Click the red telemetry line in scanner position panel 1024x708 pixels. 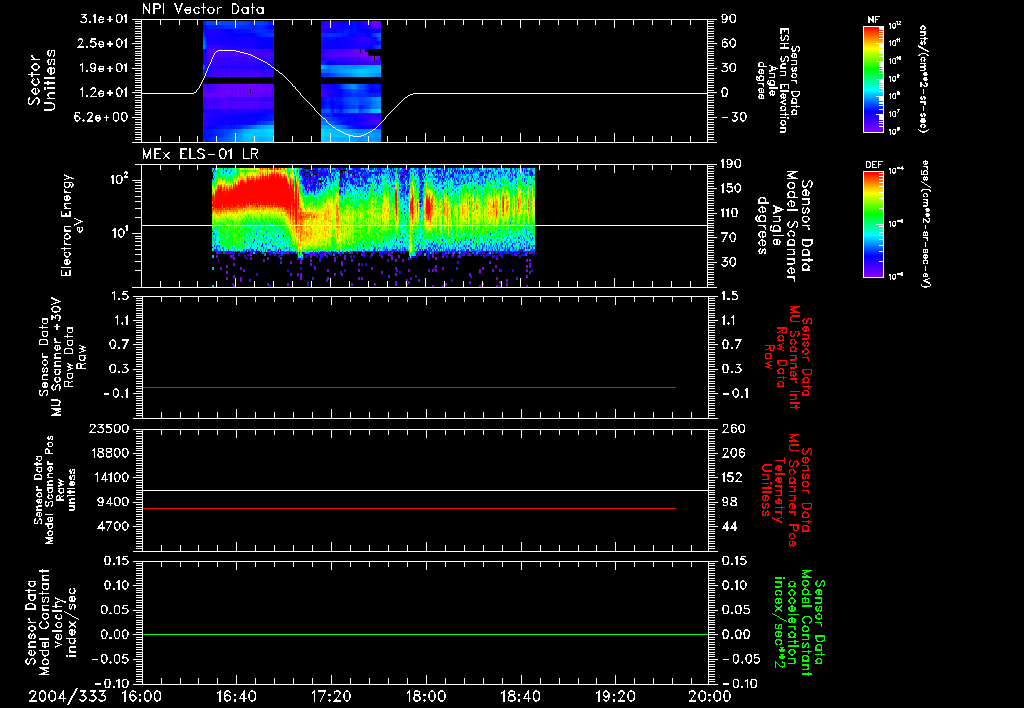409,508
